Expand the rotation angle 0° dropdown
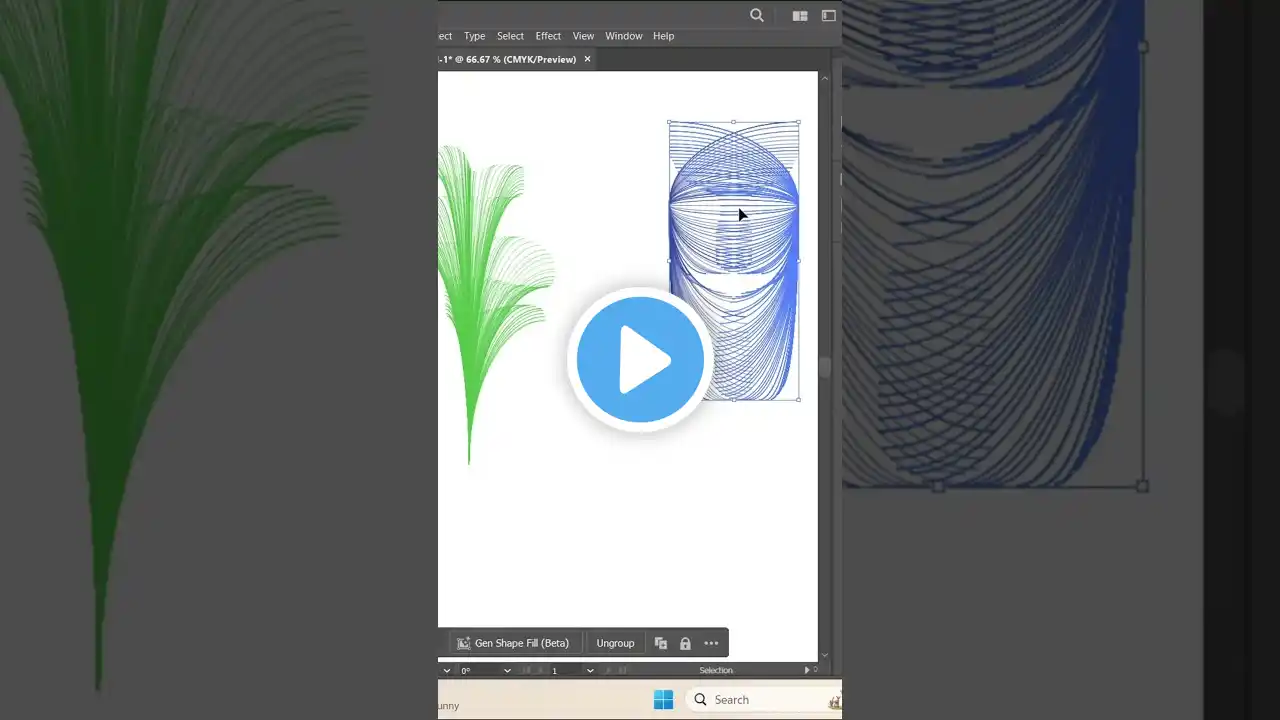Screen dimensions: 1280x720 click(x=507, y=670)
